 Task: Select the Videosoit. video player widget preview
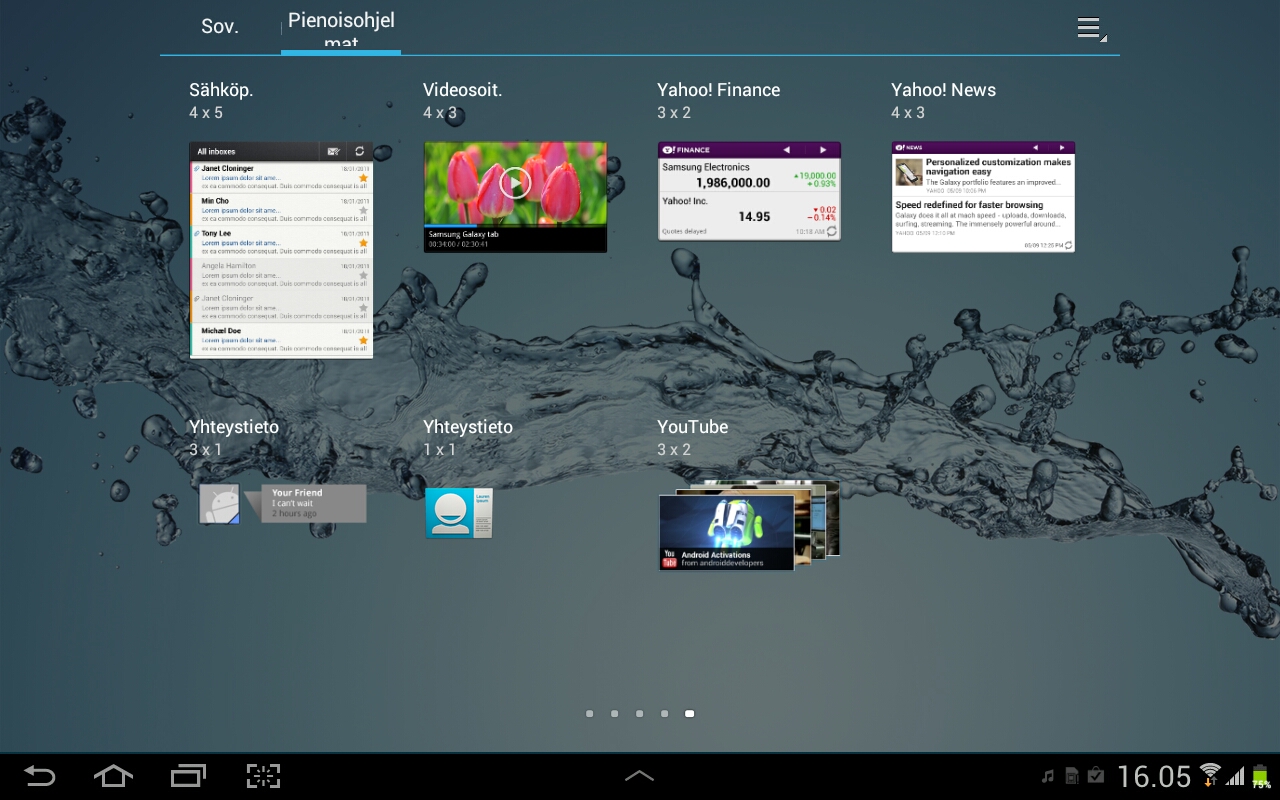[515, 197]
